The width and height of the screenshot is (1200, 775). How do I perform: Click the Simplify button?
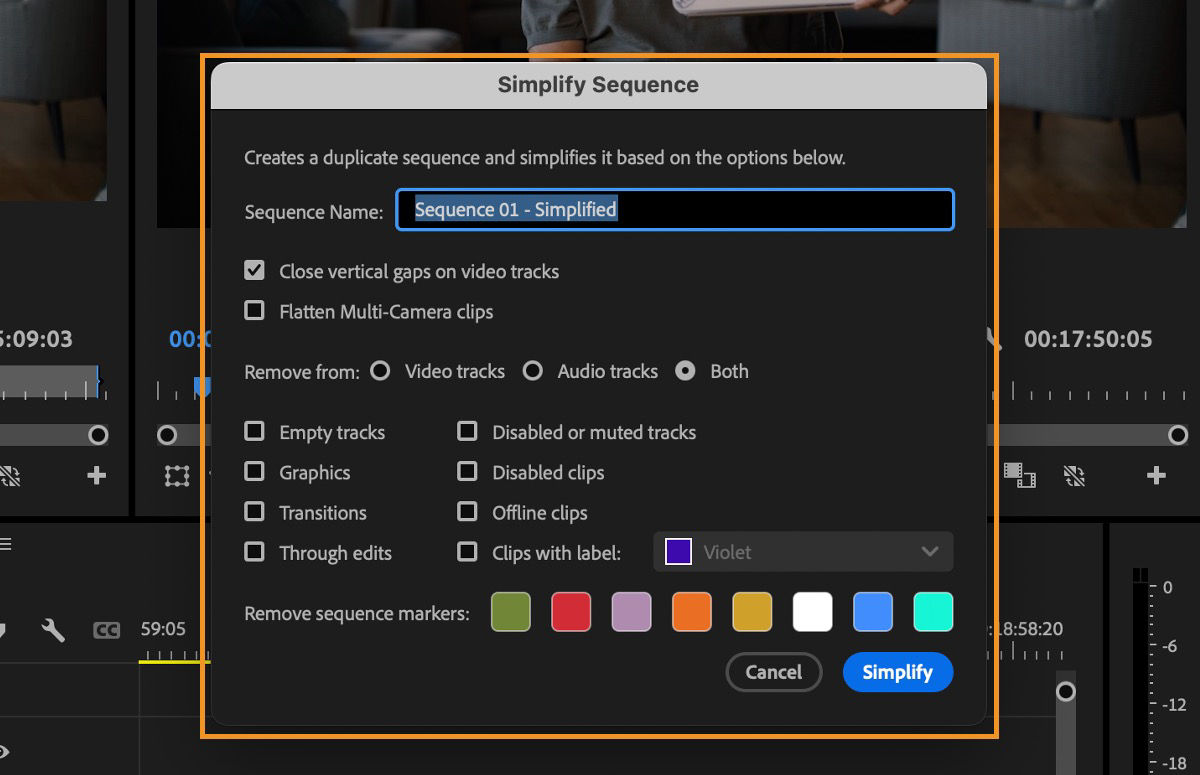tap(897, 672)
